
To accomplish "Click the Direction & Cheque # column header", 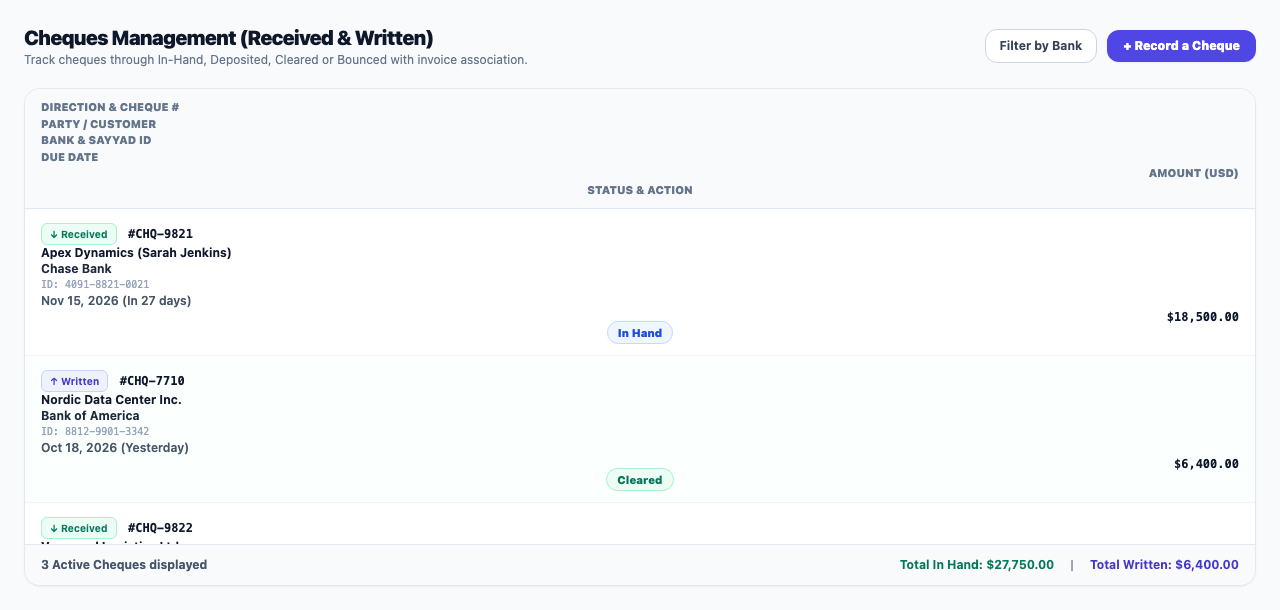I will coord(110,107).
